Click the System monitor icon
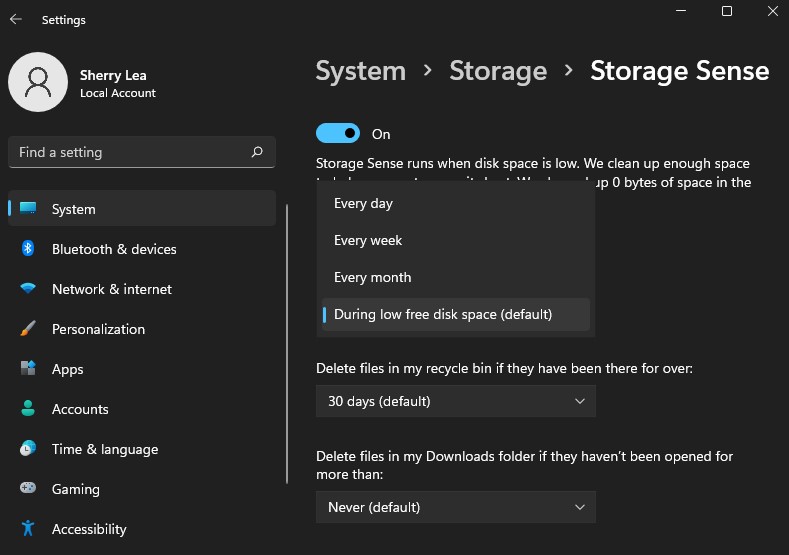Viewport: 789px width, 555px height. [x=28, y=208]
